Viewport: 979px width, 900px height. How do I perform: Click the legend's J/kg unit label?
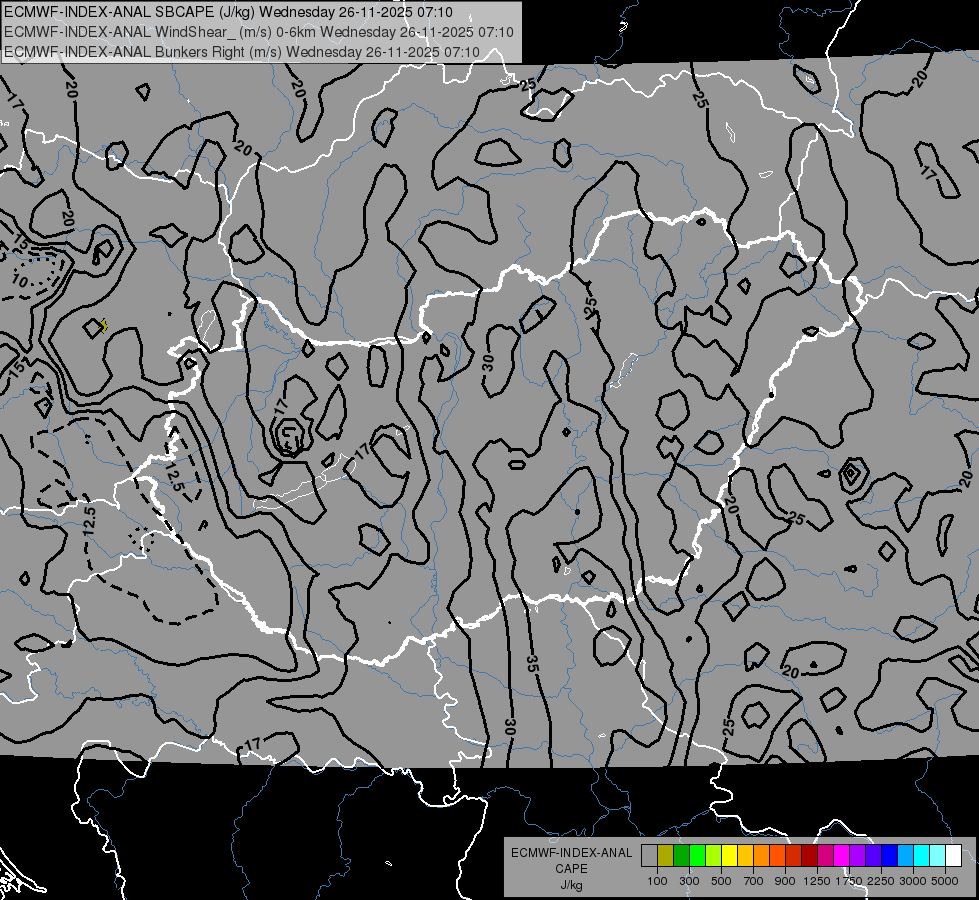pos(571,885)
